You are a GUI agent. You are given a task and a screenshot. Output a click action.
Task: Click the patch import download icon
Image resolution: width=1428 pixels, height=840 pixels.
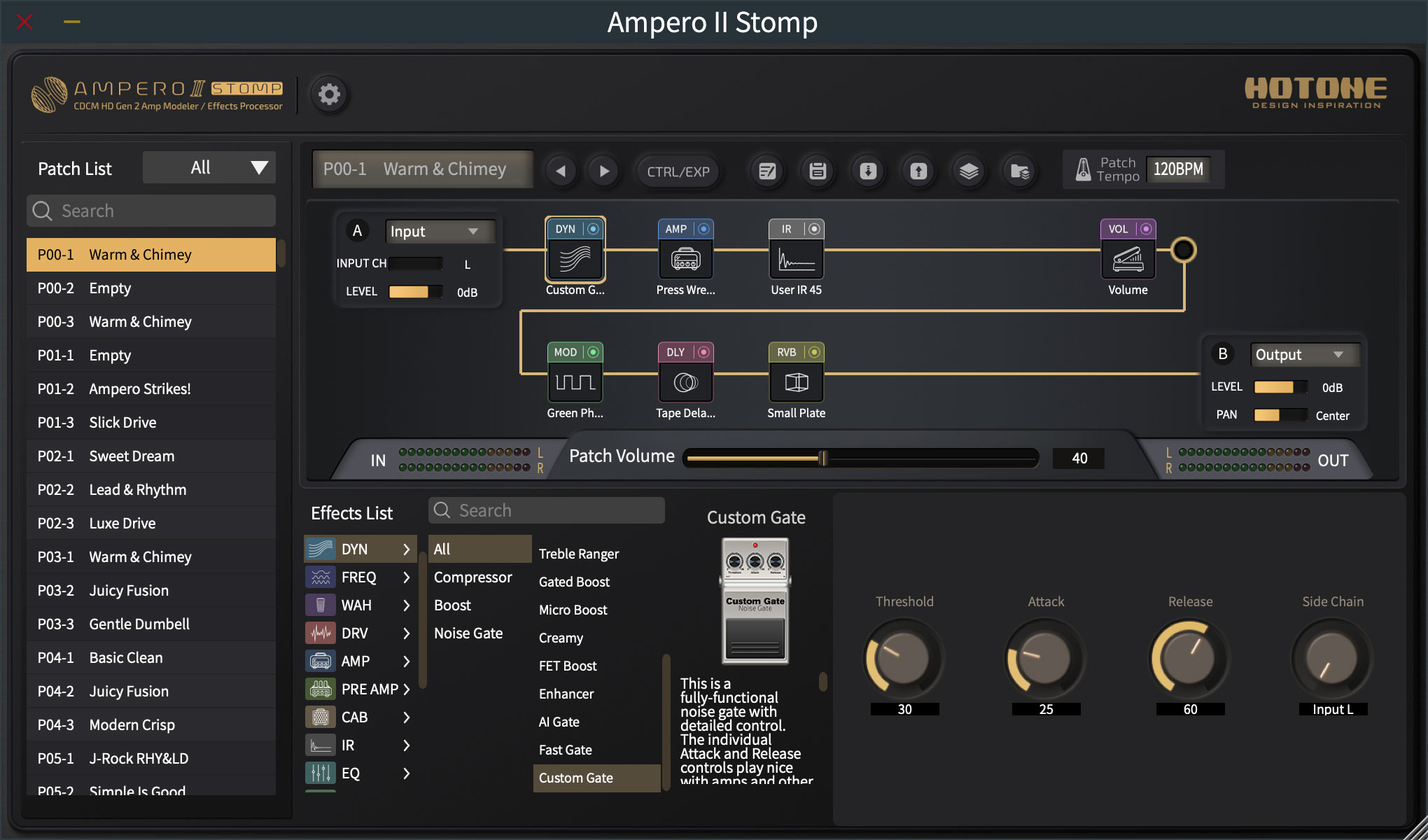(x=867, y=170)
